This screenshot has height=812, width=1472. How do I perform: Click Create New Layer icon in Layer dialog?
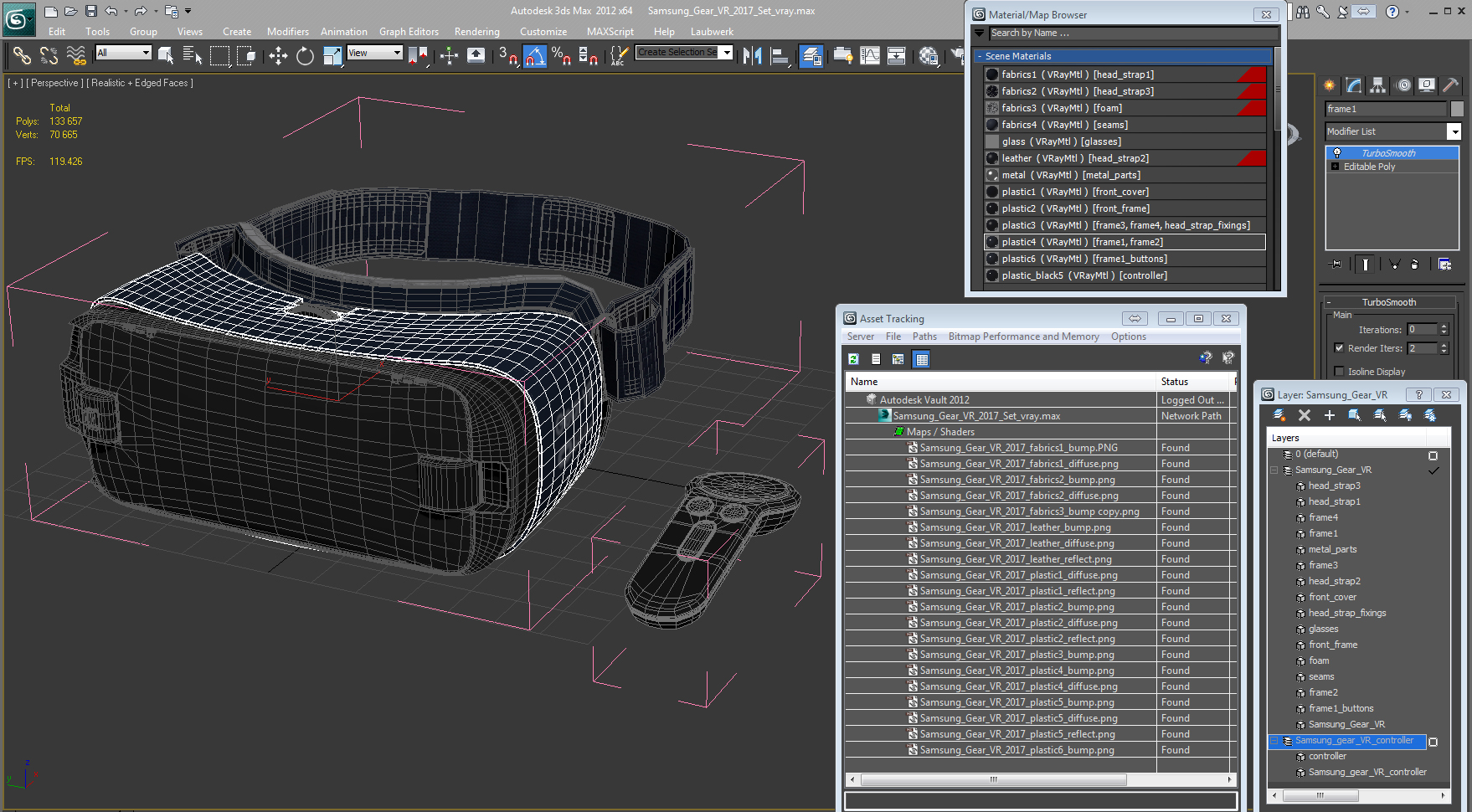pyautogui.click(x=1279, y=415)
